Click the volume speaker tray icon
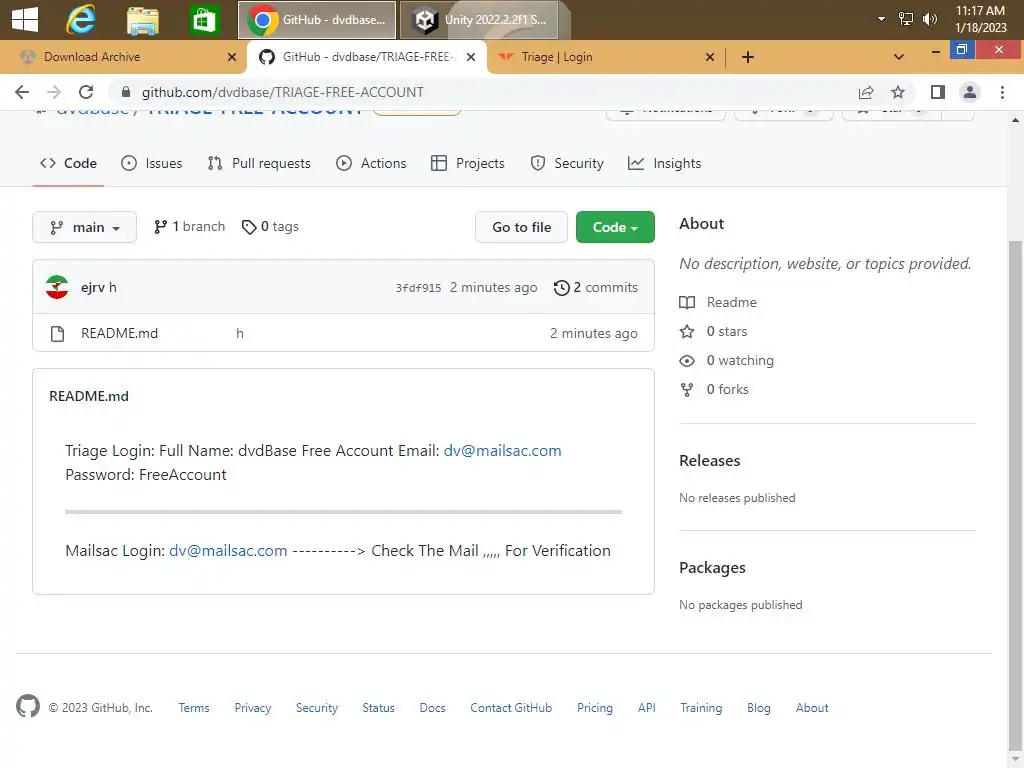 (929, 19)
